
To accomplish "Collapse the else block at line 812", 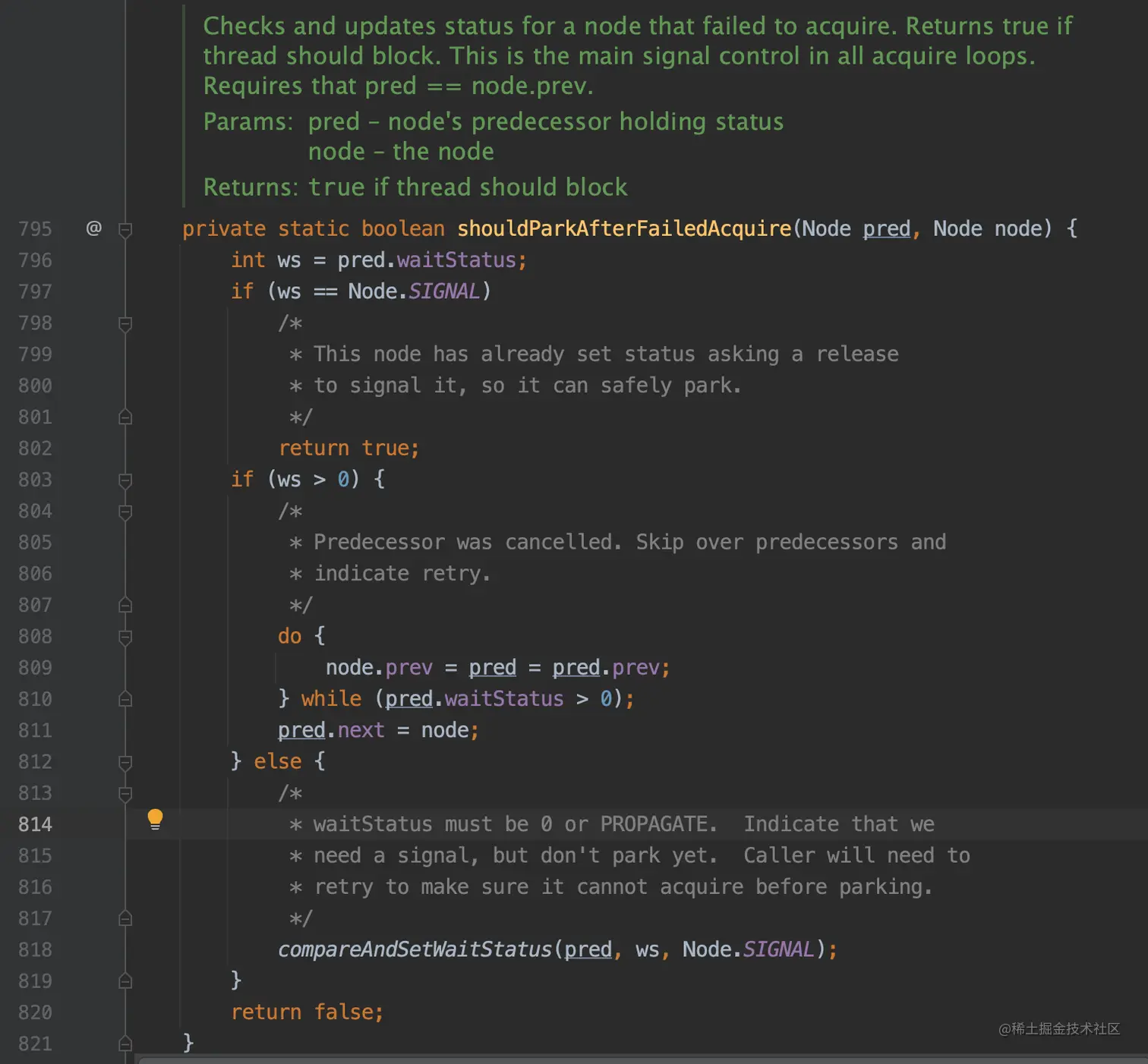I will coord(126,763).
